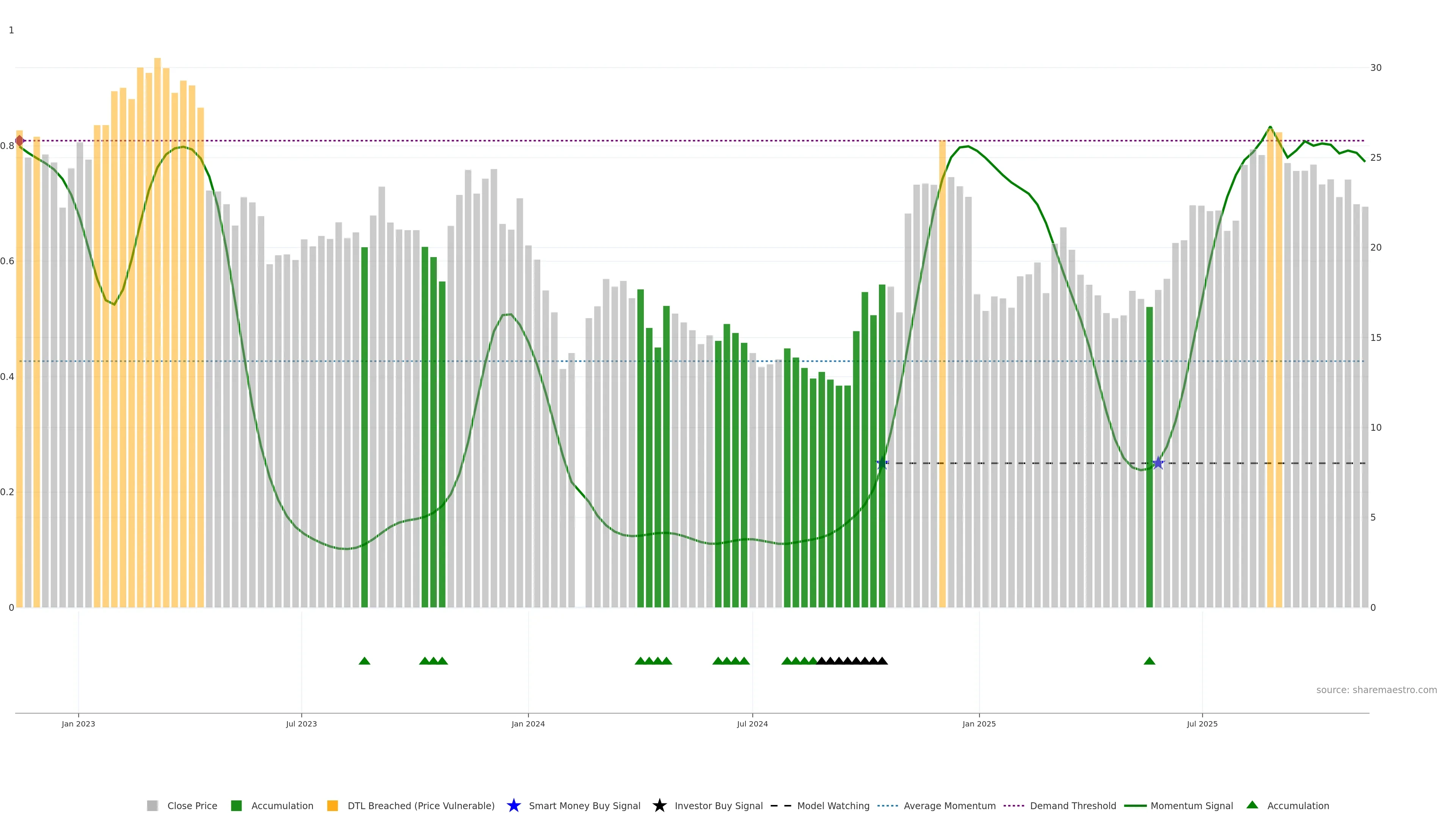Viewport: 1456px width, 819px height.
Task: Click the blue star marker near mid-2025
Action: [x=1158, y=463]
